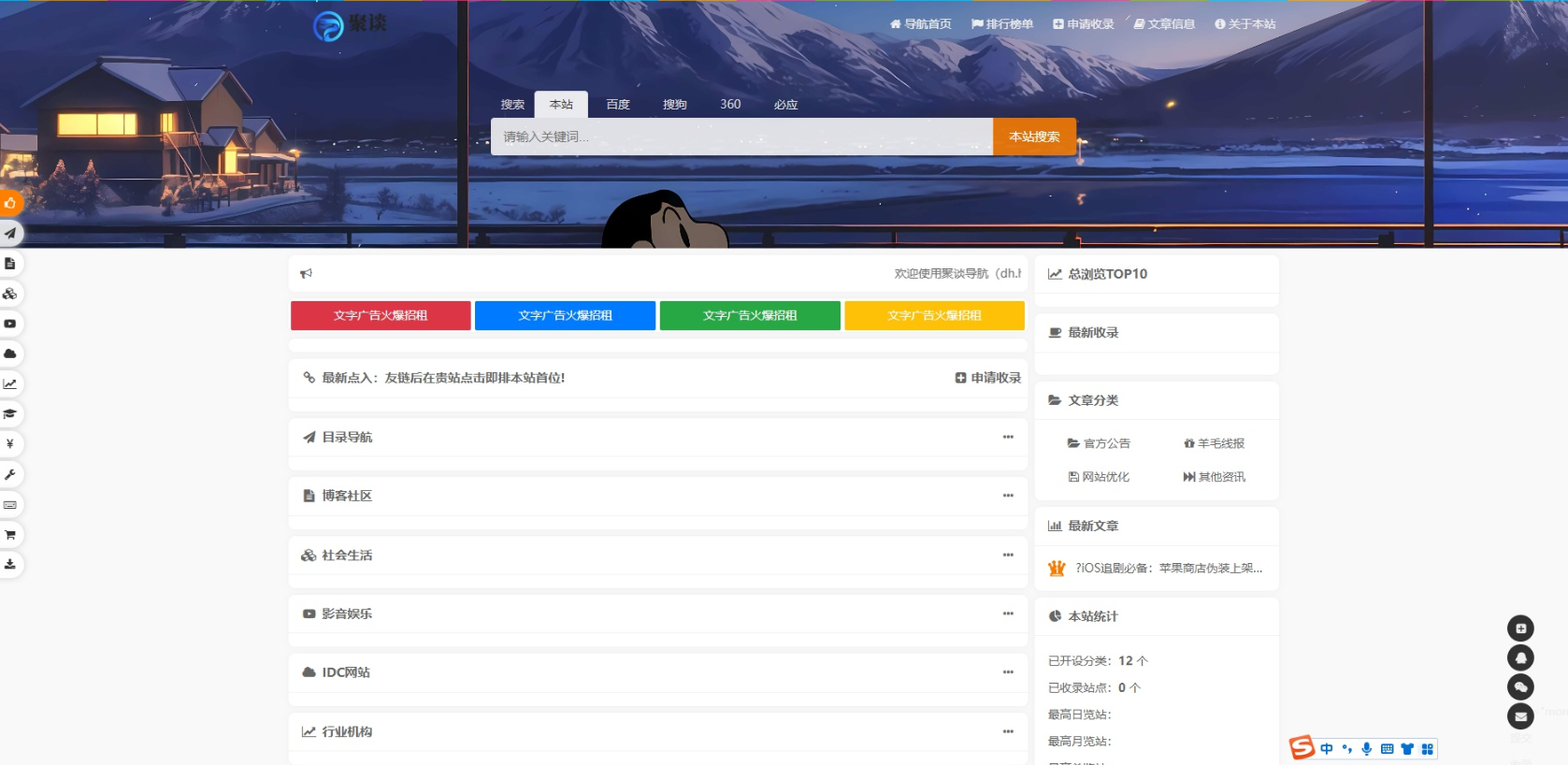Click the wrench sidebar icon
This screenshot has height=765, width=1568.
click(x=9, y=474)
